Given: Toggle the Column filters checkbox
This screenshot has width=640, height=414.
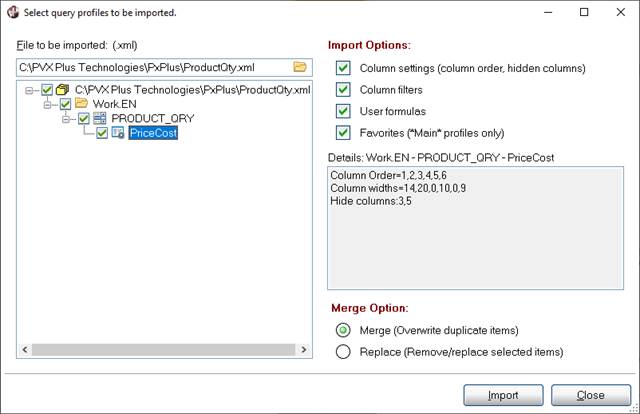Looking at the screenshot, I should click(343, 90).
